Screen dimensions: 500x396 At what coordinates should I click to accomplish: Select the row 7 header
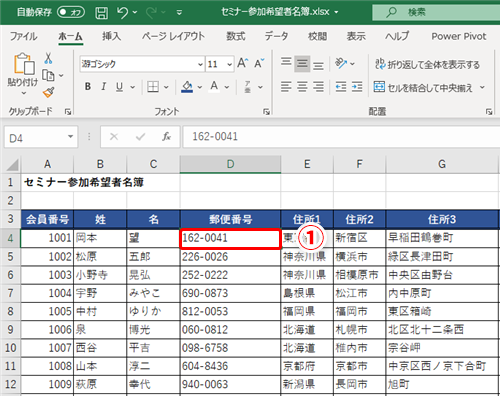click(x=11, y=293)
